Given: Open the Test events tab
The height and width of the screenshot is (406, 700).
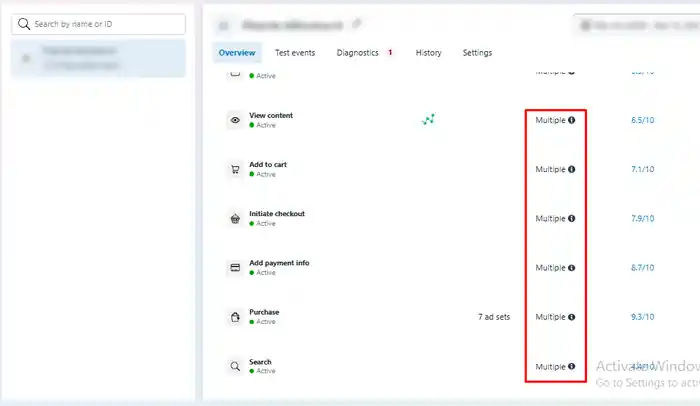Looking at the screenshot, I should 295,53.
